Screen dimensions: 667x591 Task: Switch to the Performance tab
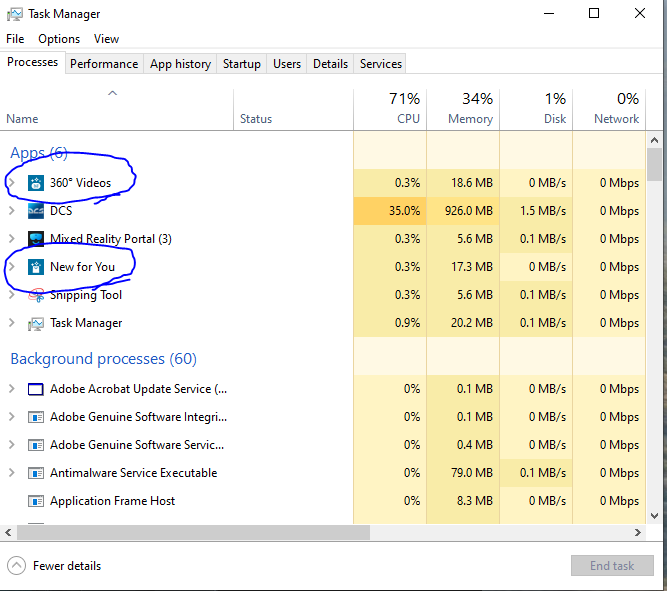104,64
